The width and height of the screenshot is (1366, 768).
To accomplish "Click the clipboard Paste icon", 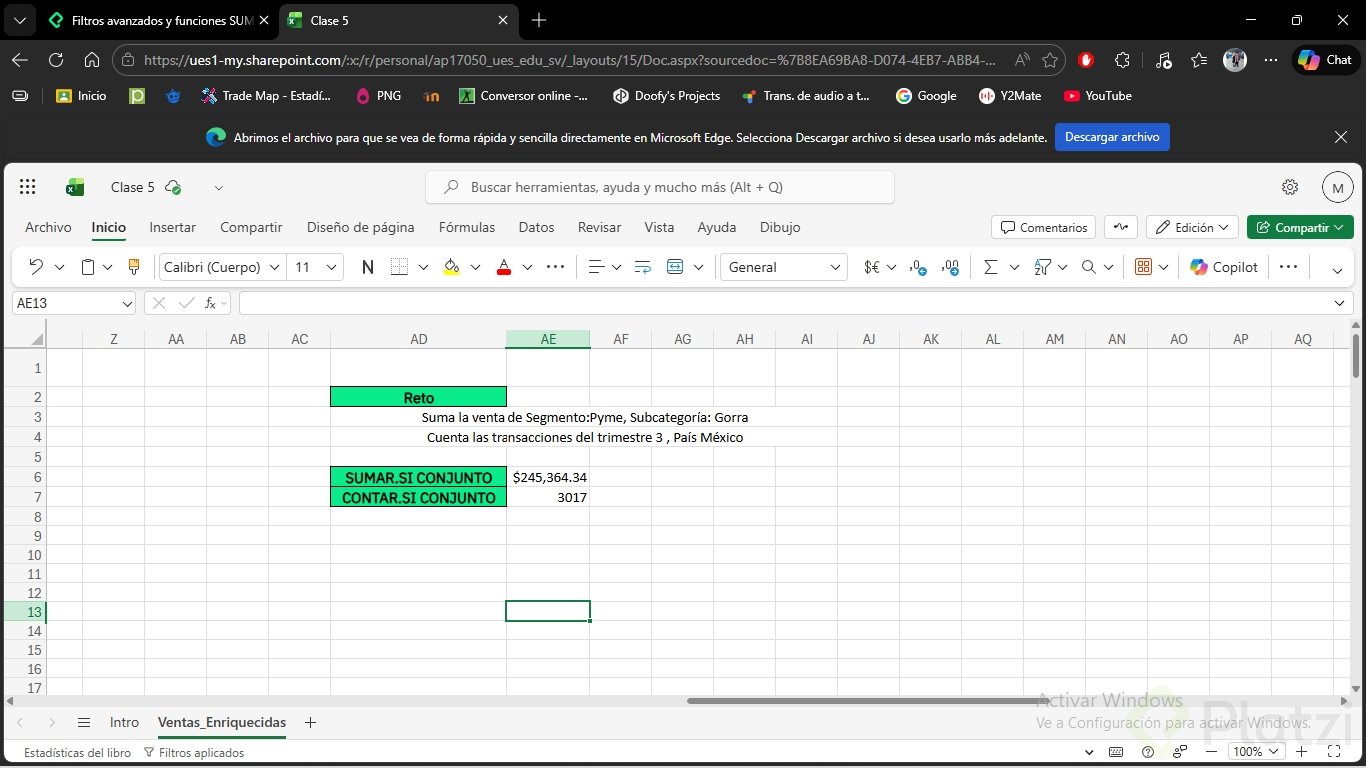I will point(88,267).
